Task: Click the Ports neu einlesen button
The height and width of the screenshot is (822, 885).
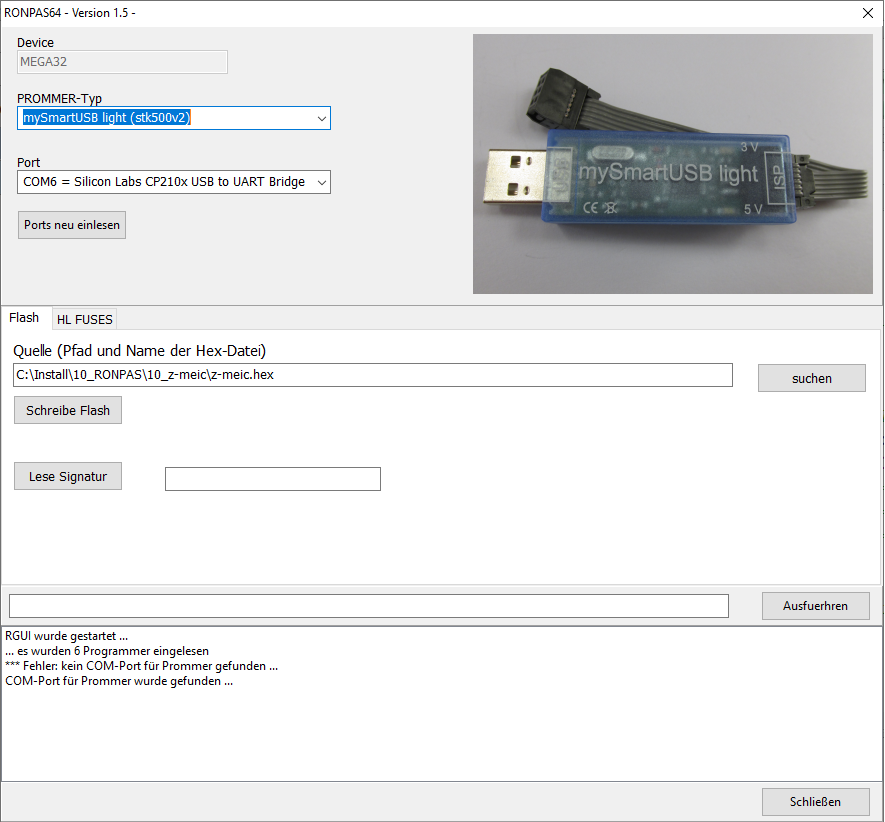Action: [x=72, y=225]
